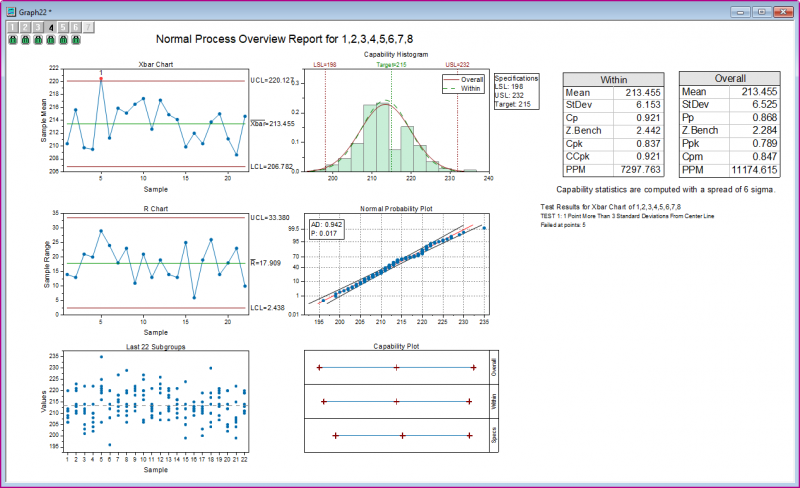
Task: Click green lock under layer 6 icon
Action: pos(76,40)
